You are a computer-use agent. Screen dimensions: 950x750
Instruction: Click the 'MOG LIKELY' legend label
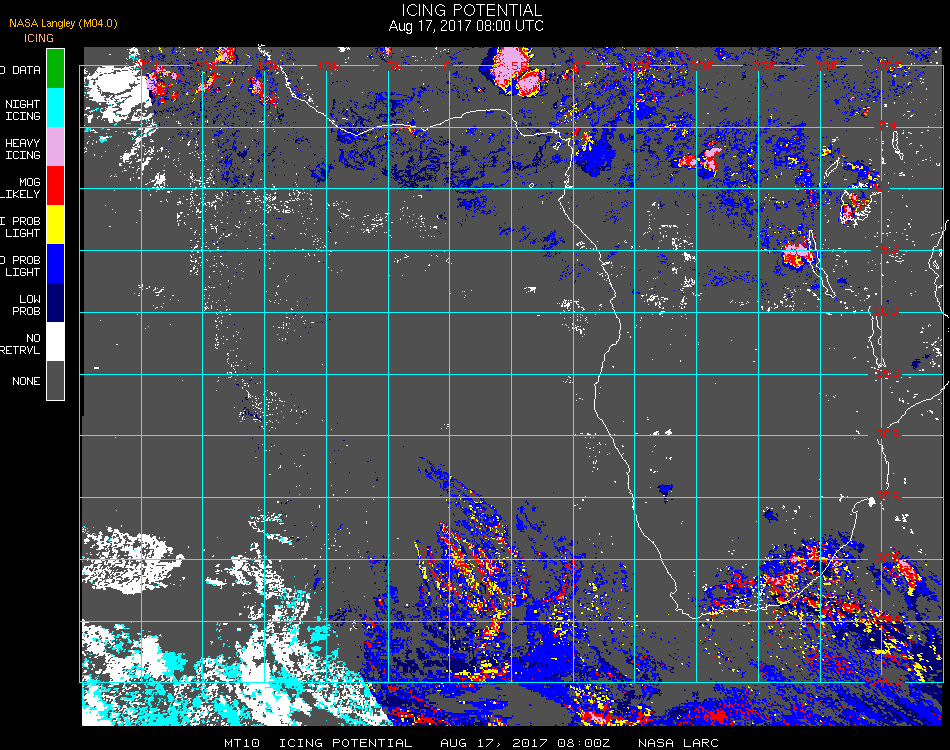click(x=21, y=188)
